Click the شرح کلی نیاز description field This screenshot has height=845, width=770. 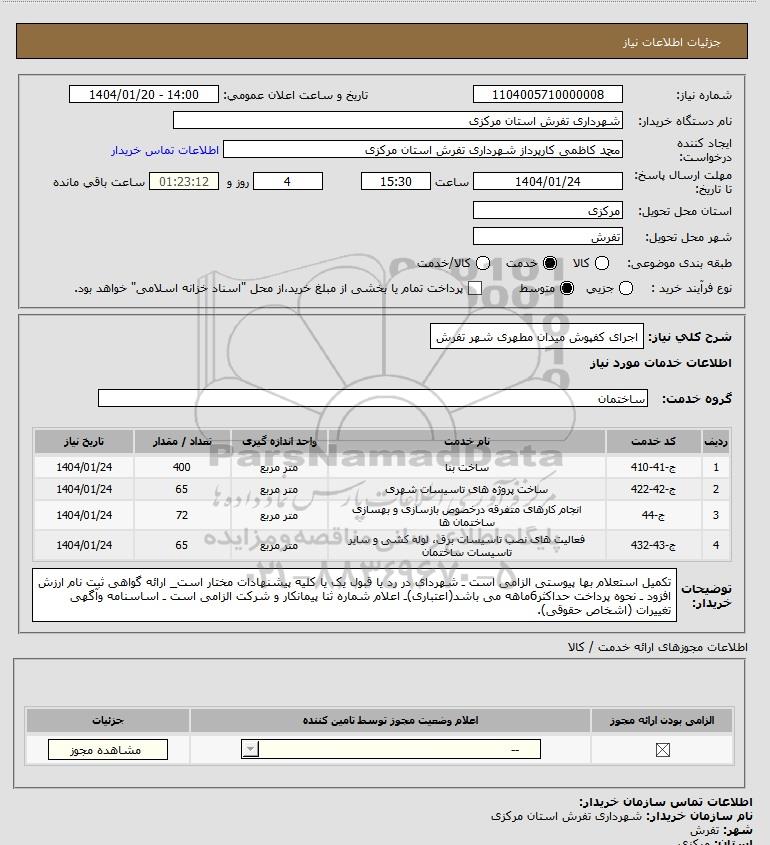[537, 337]
